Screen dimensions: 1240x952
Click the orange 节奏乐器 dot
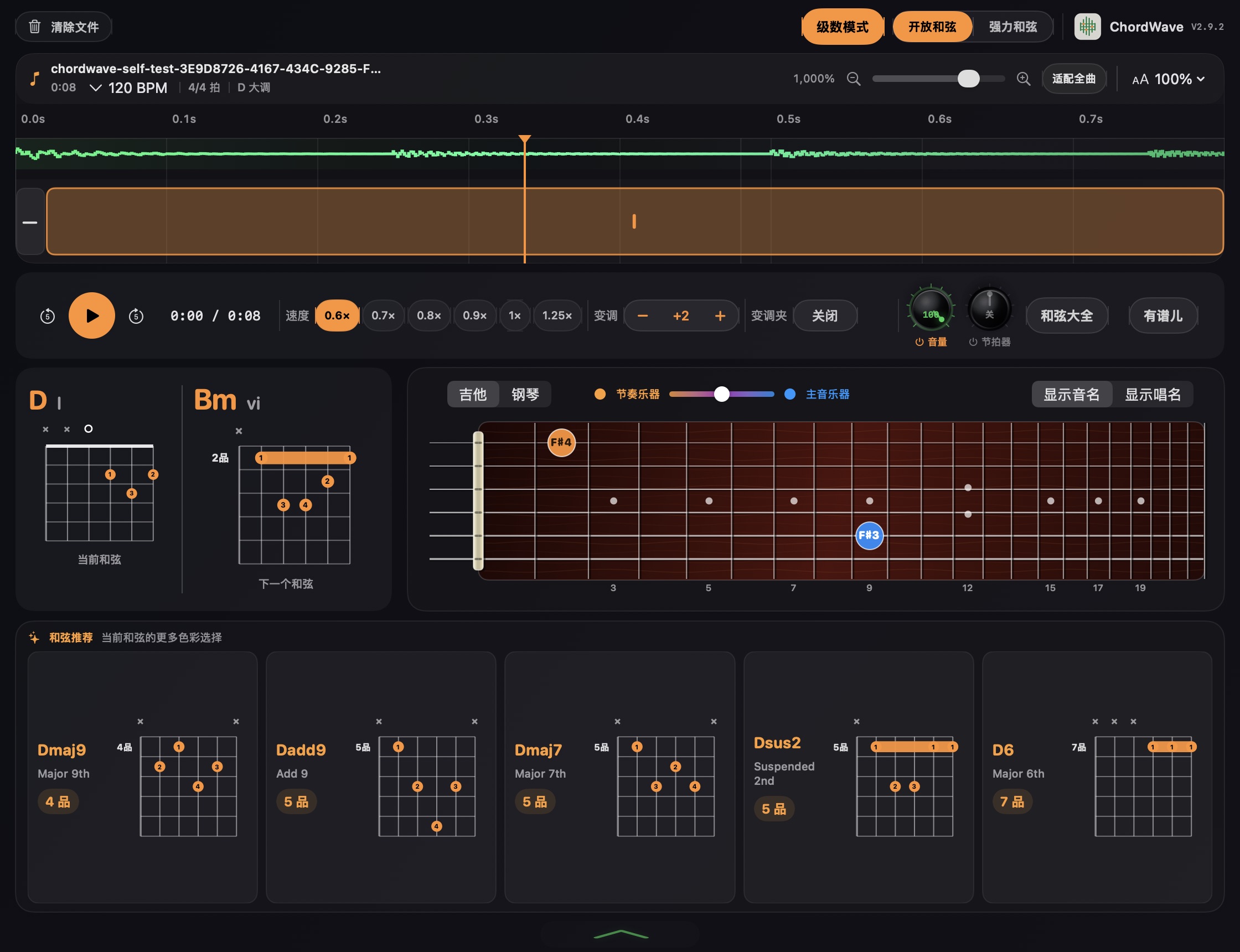pos(600,394)
